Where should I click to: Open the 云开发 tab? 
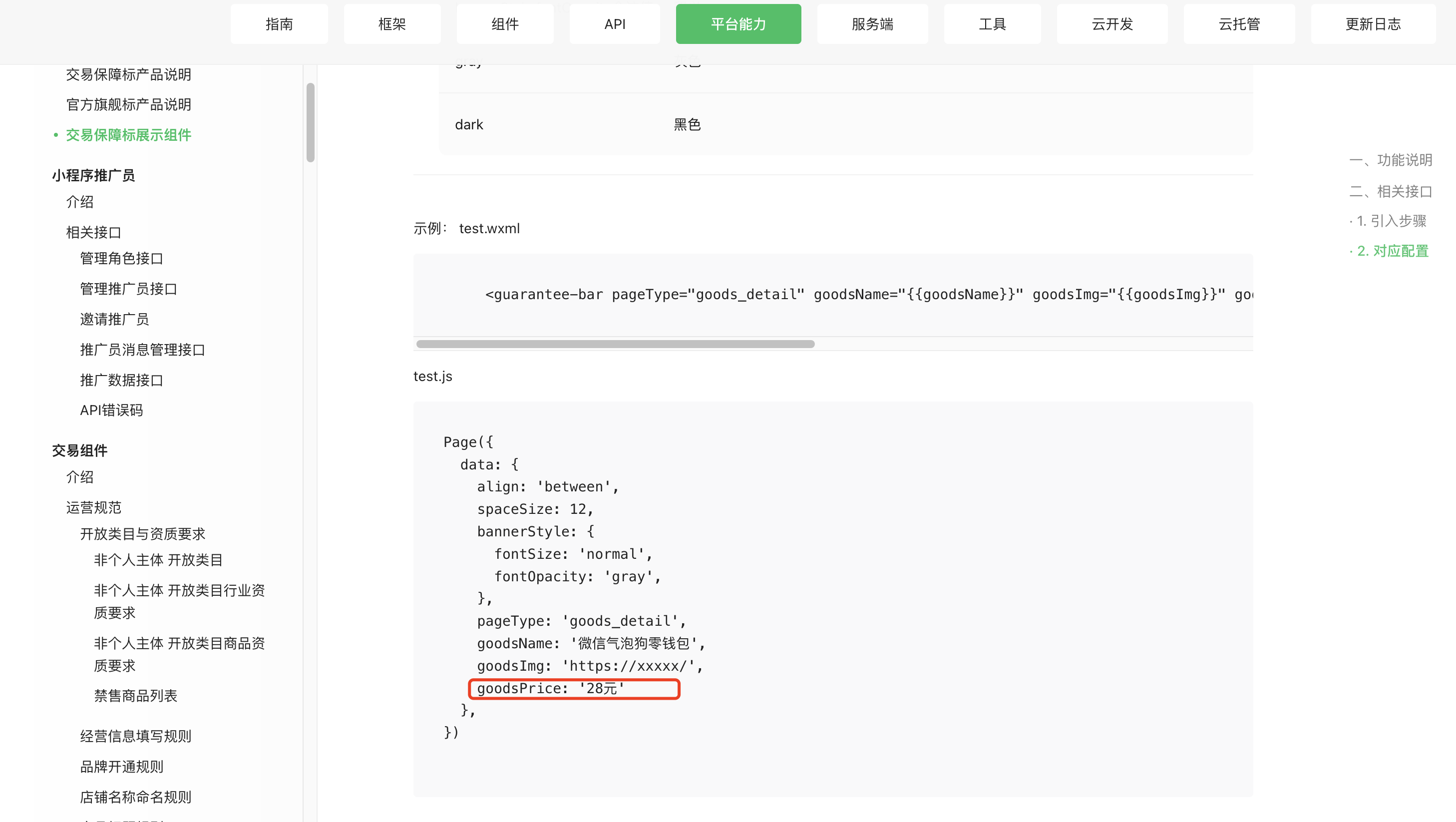pos(1112,24)
